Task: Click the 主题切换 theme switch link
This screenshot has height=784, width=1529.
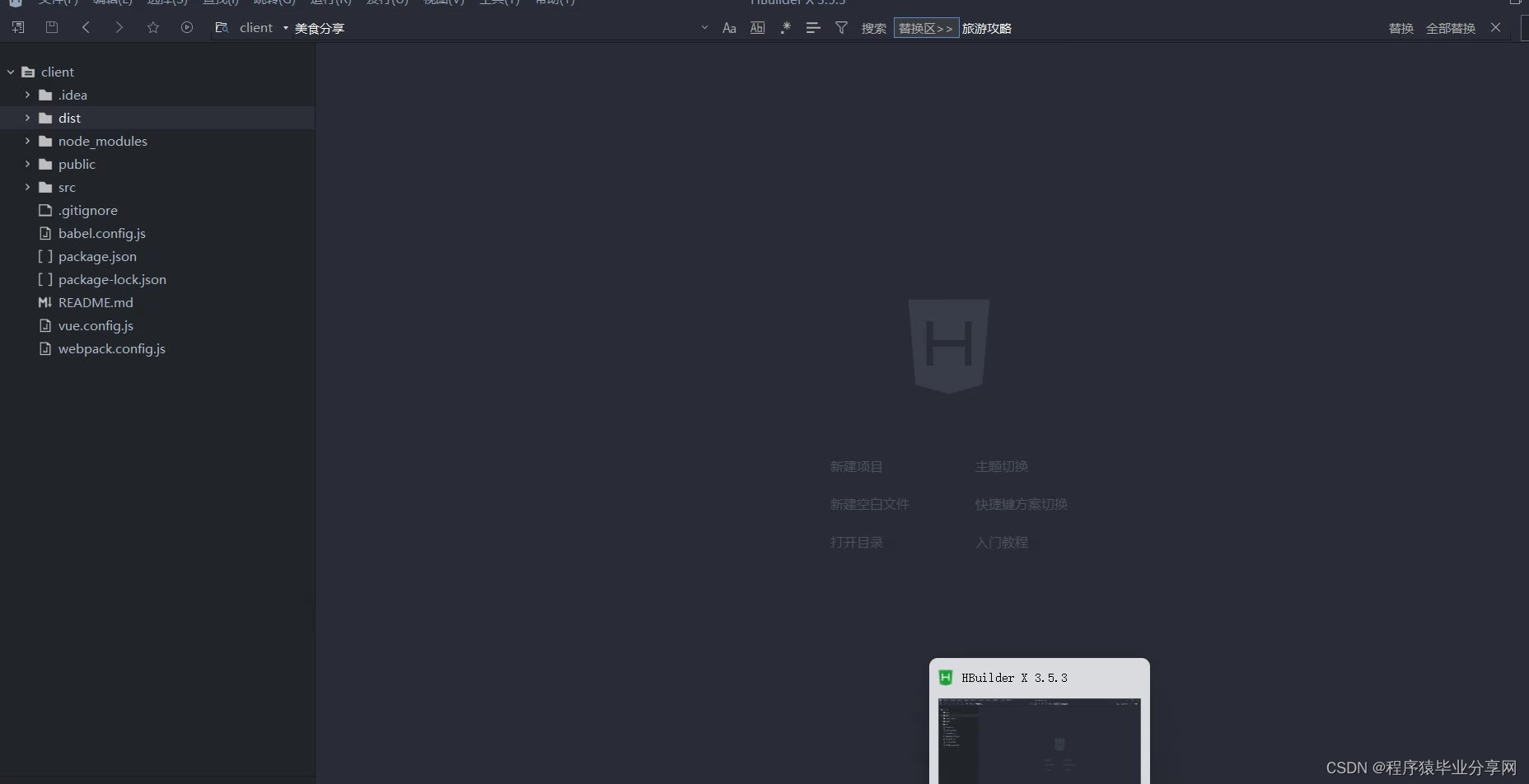Action: [1001, 466]
